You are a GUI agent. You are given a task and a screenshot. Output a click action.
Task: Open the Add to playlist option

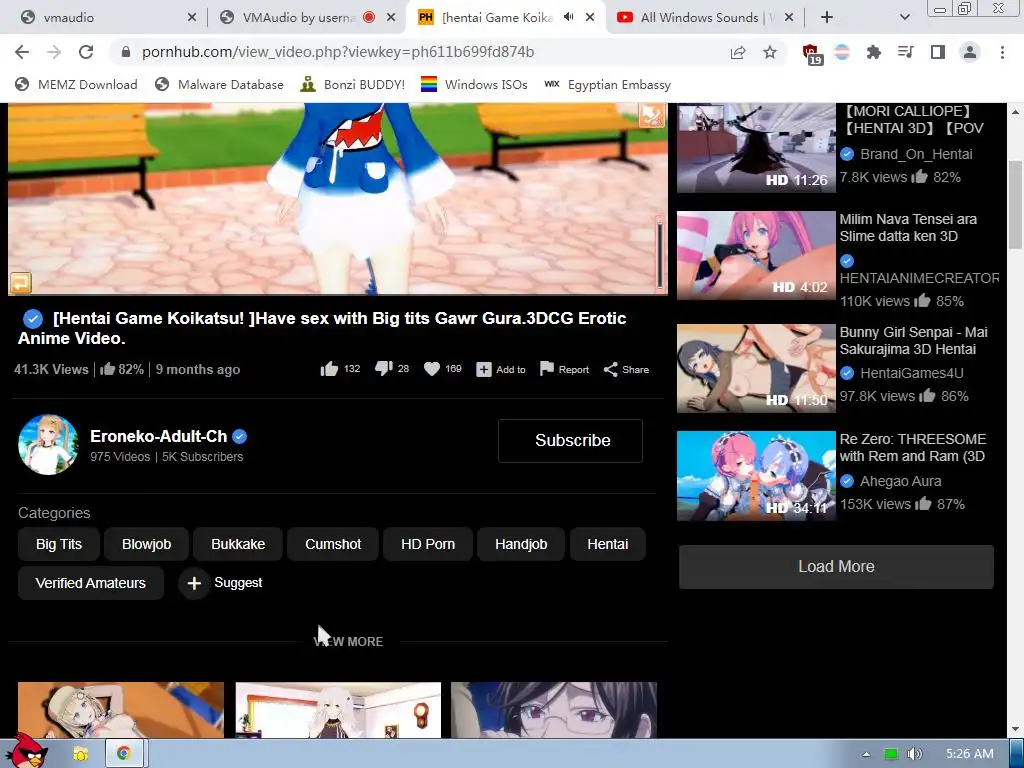[x=501, y=370]
